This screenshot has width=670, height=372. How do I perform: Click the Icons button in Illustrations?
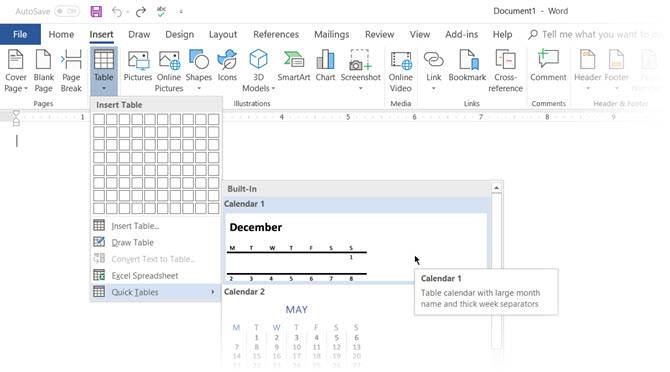point(227,66)
